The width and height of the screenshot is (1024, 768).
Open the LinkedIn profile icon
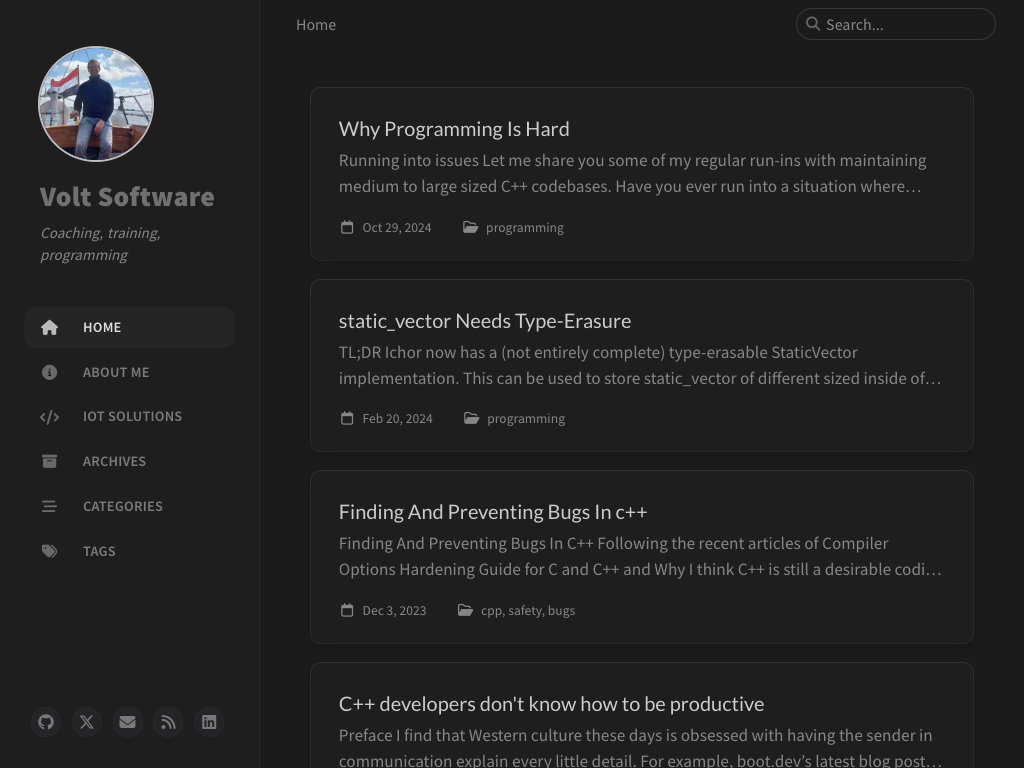coord(209,722)
